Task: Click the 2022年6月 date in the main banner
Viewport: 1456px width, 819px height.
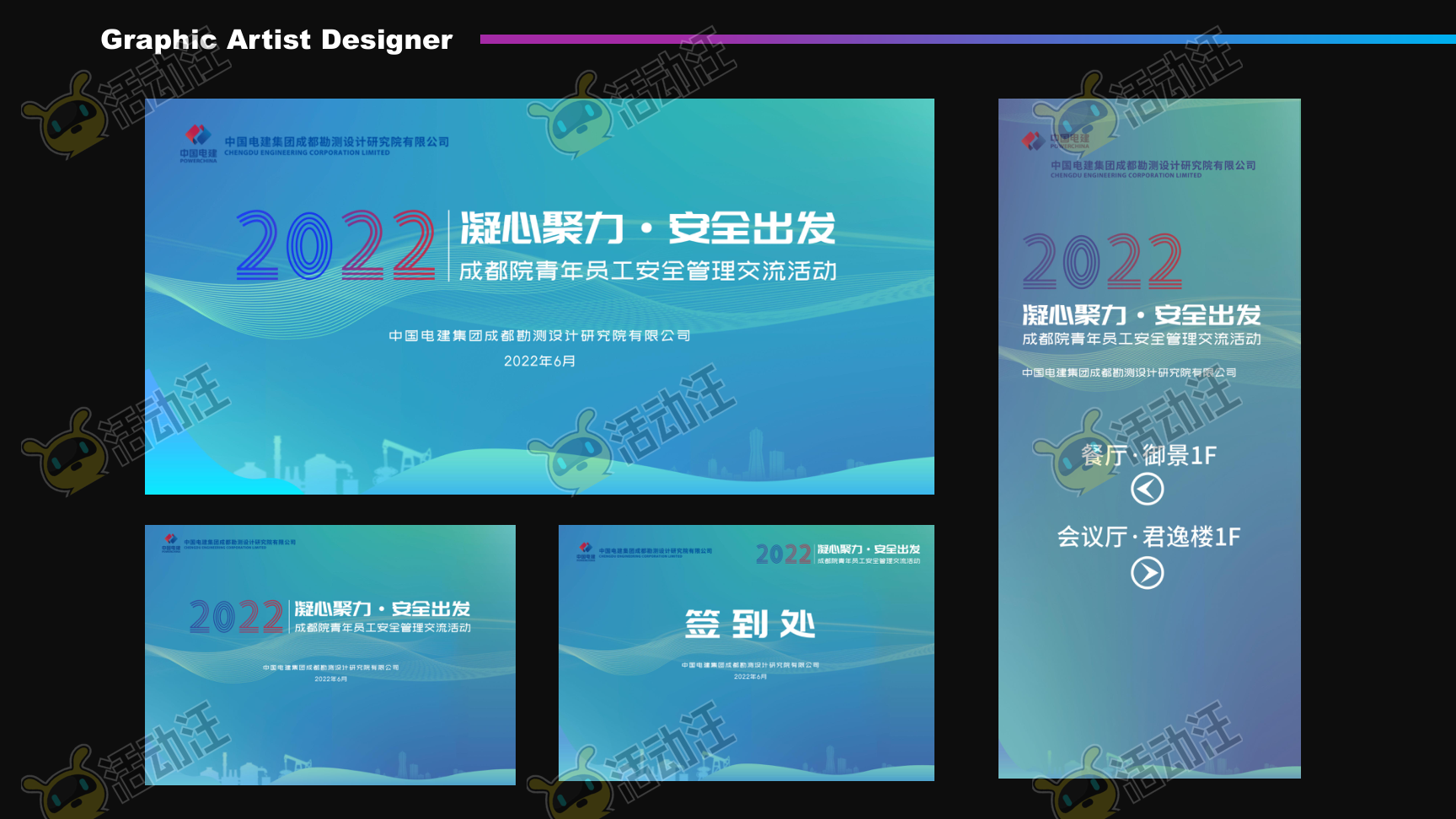Action: coord(539,361)
